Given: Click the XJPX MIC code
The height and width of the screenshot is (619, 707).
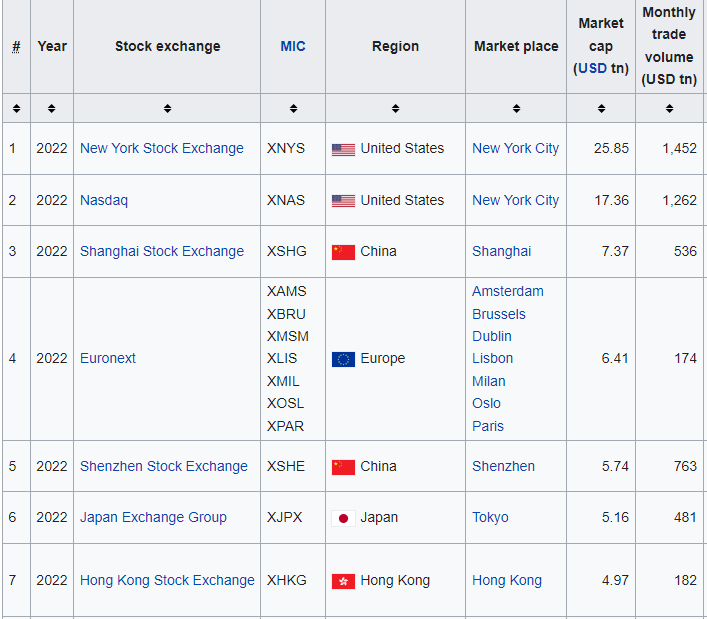Looking at the screenshot, I should tap(285, 517).
